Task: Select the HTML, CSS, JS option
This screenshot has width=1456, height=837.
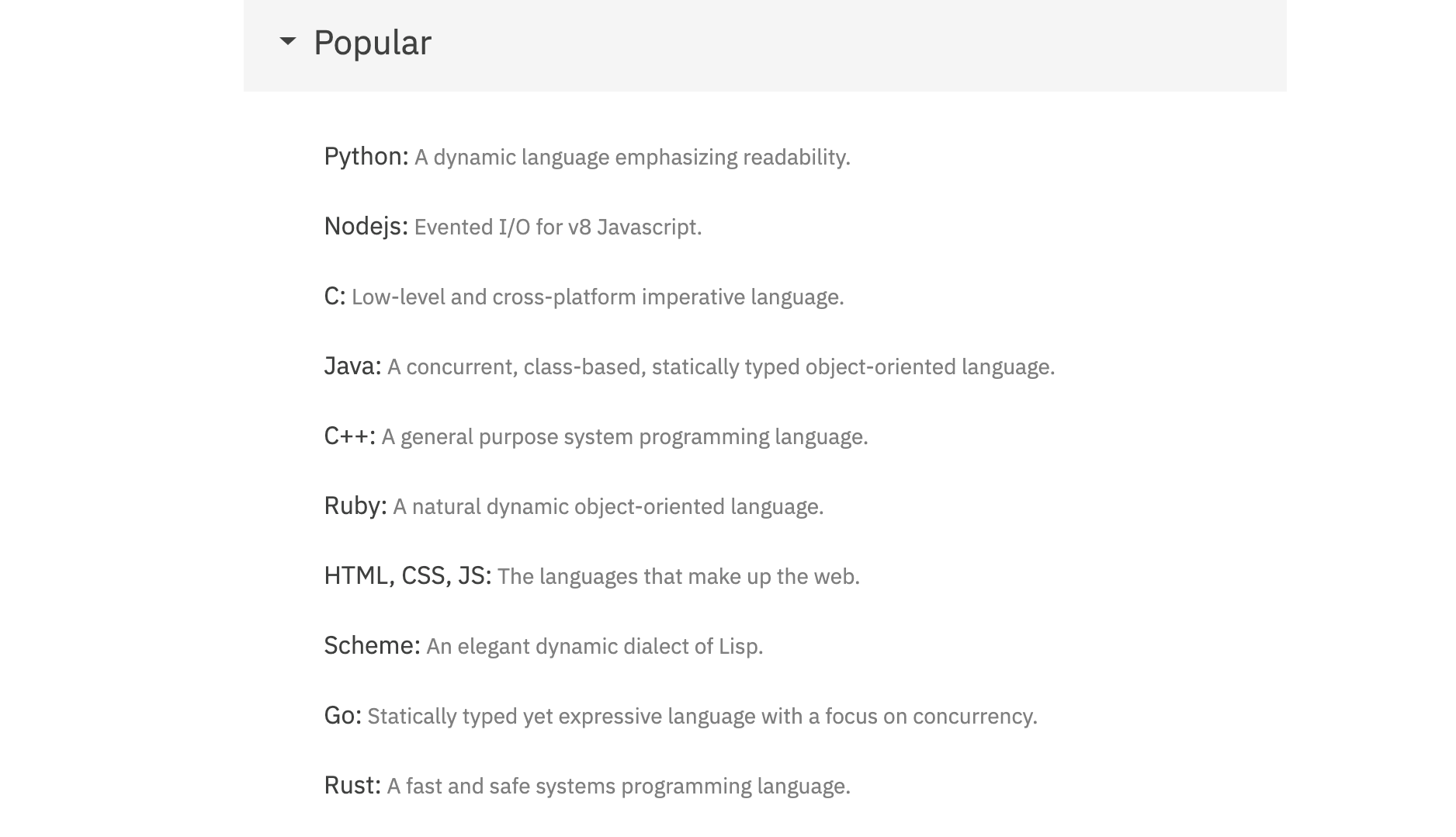Action: (408, 575)
